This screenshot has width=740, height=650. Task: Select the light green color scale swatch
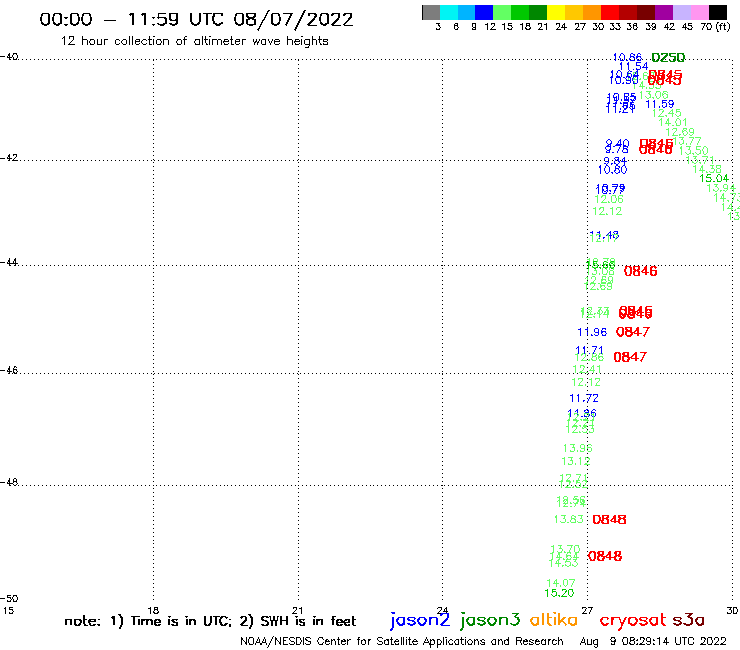click(502, 12)
